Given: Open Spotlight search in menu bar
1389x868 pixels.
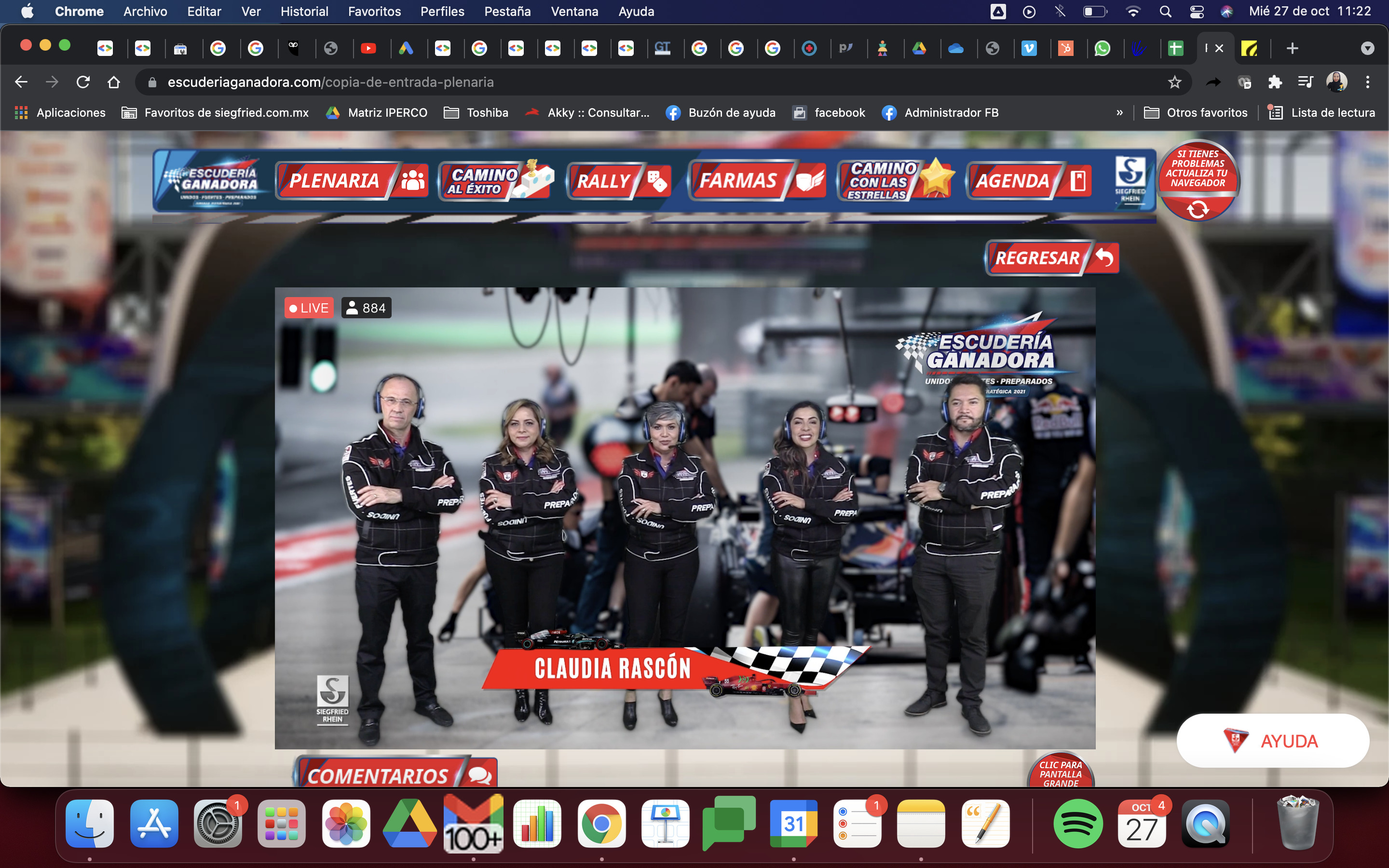Looking at the screenshot, I should coord(1165,12).
